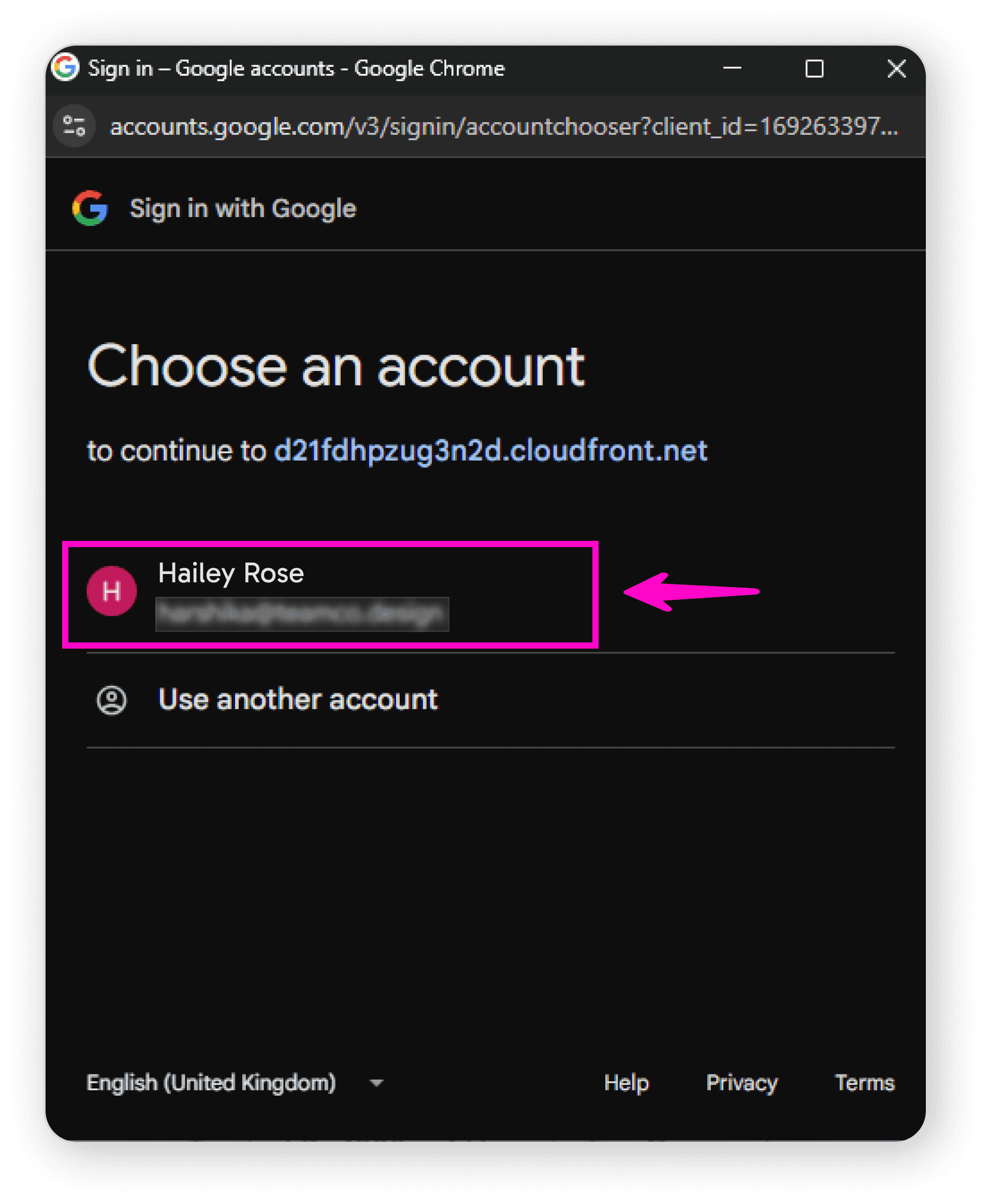Click the site settings icon in the address bar
The height and width of the screenshot is (1204, 988).
pos(74,126)
